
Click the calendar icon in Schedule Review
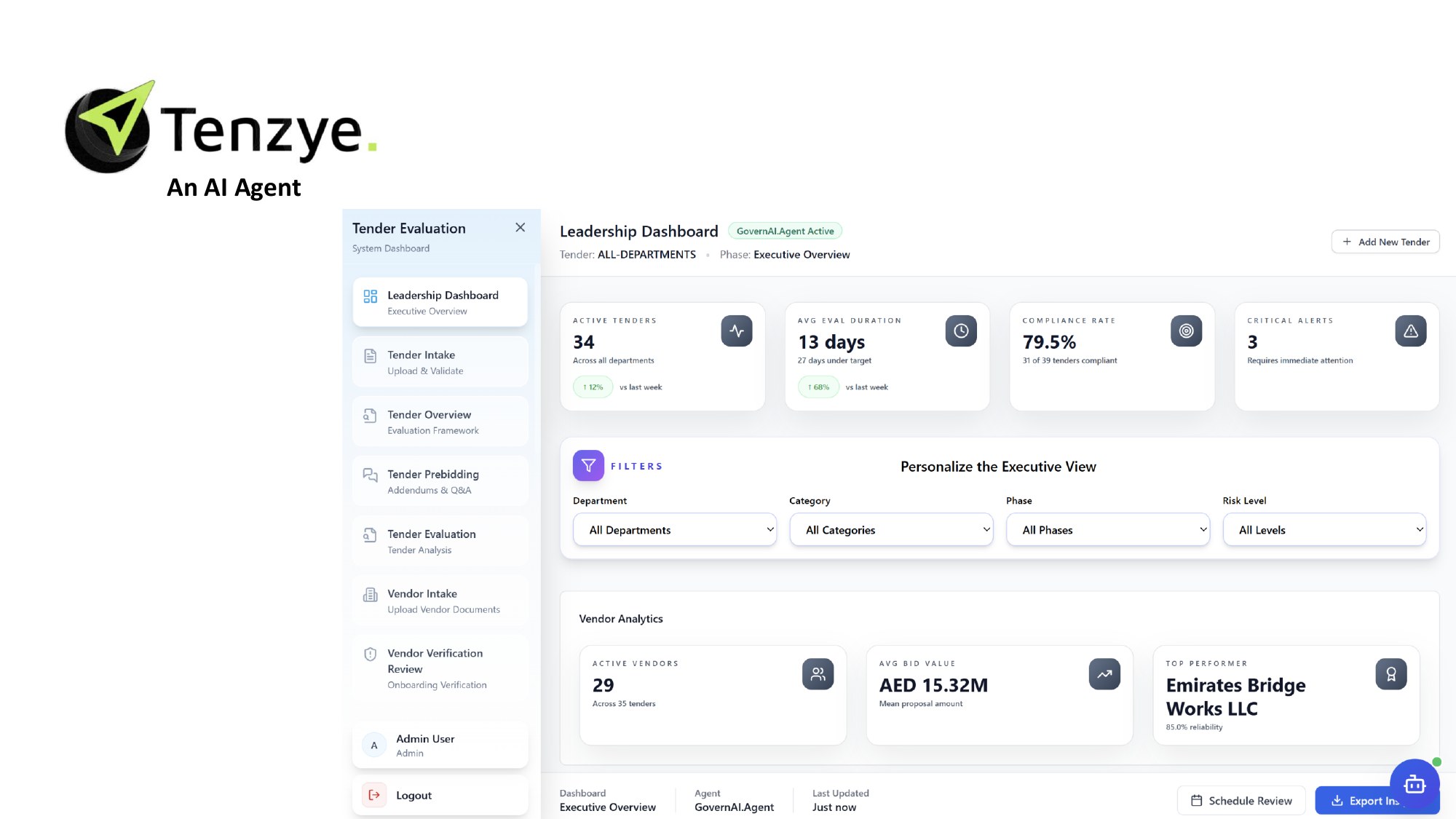pos(1196,801)
